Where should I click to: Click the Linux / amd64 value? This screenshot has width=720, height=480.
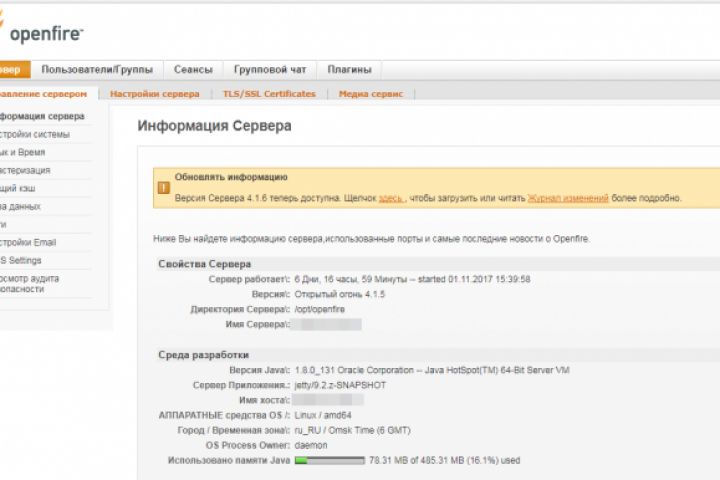pos(323,415)
